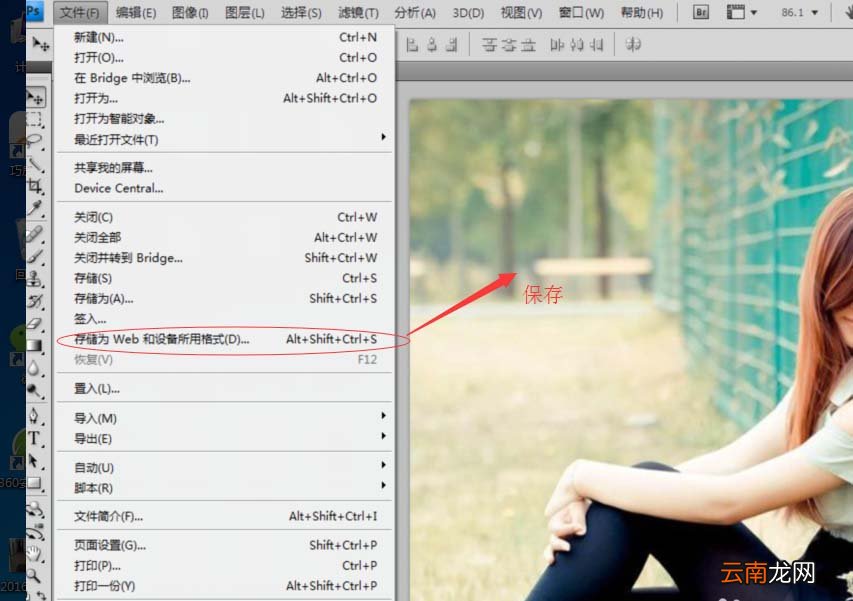Image resolution: width=853 pixels, height=601 pixels.
Task: Select the Rectangular Marquee tool
Action: (35, 120)
